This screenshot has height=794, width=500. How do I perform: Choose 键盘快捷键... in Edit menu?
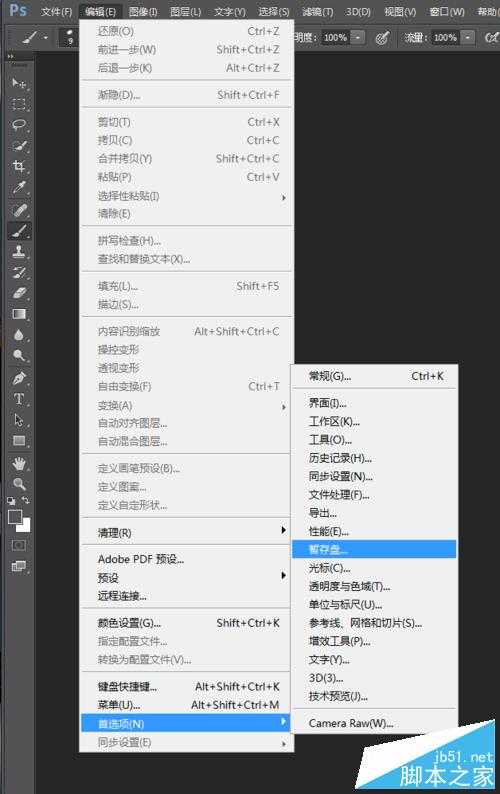click(187, 687)
